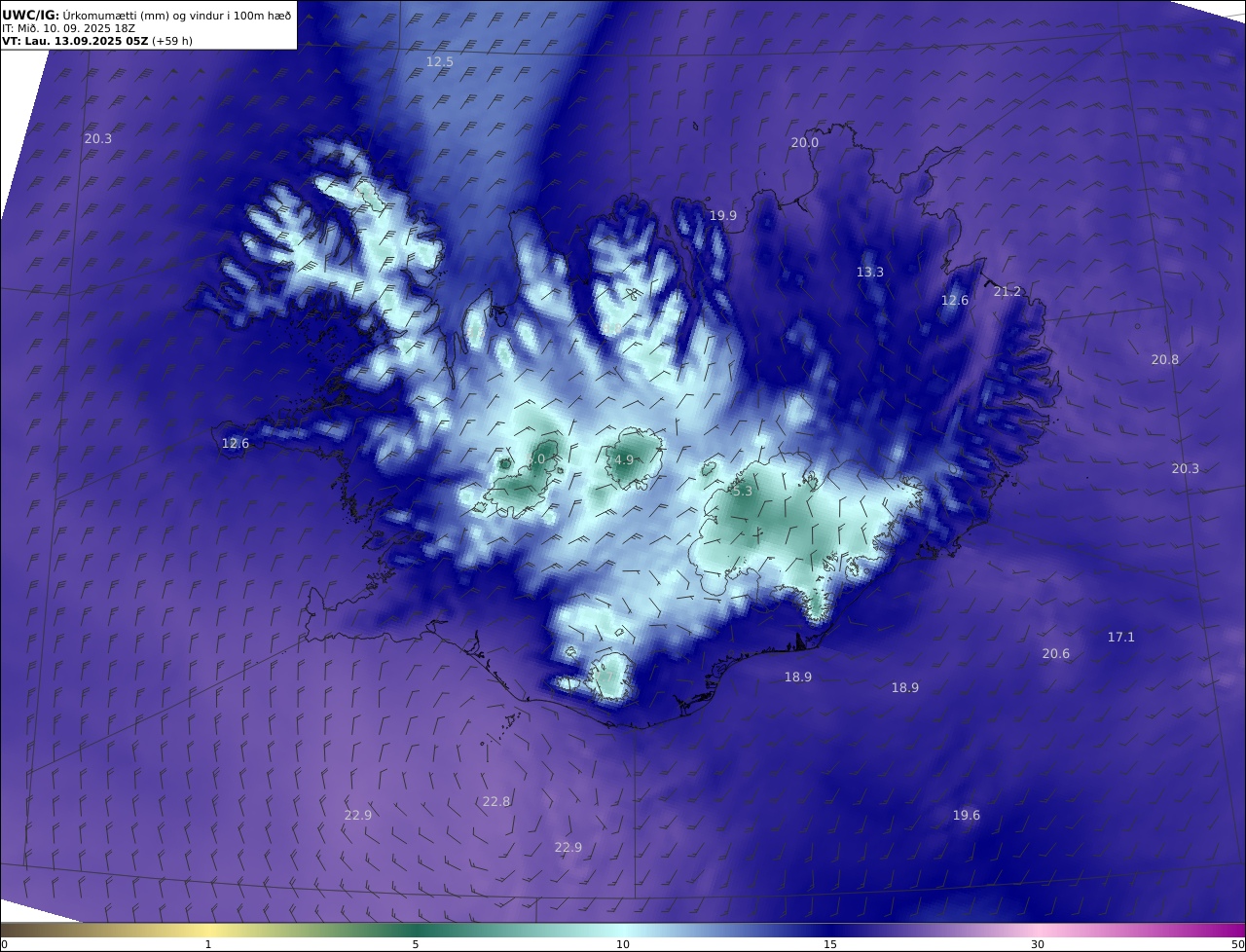Screen dimensions: 1246x952
Task: Click the 12.6 label beside the 21.2 label
Action: (x=954, y=300)
